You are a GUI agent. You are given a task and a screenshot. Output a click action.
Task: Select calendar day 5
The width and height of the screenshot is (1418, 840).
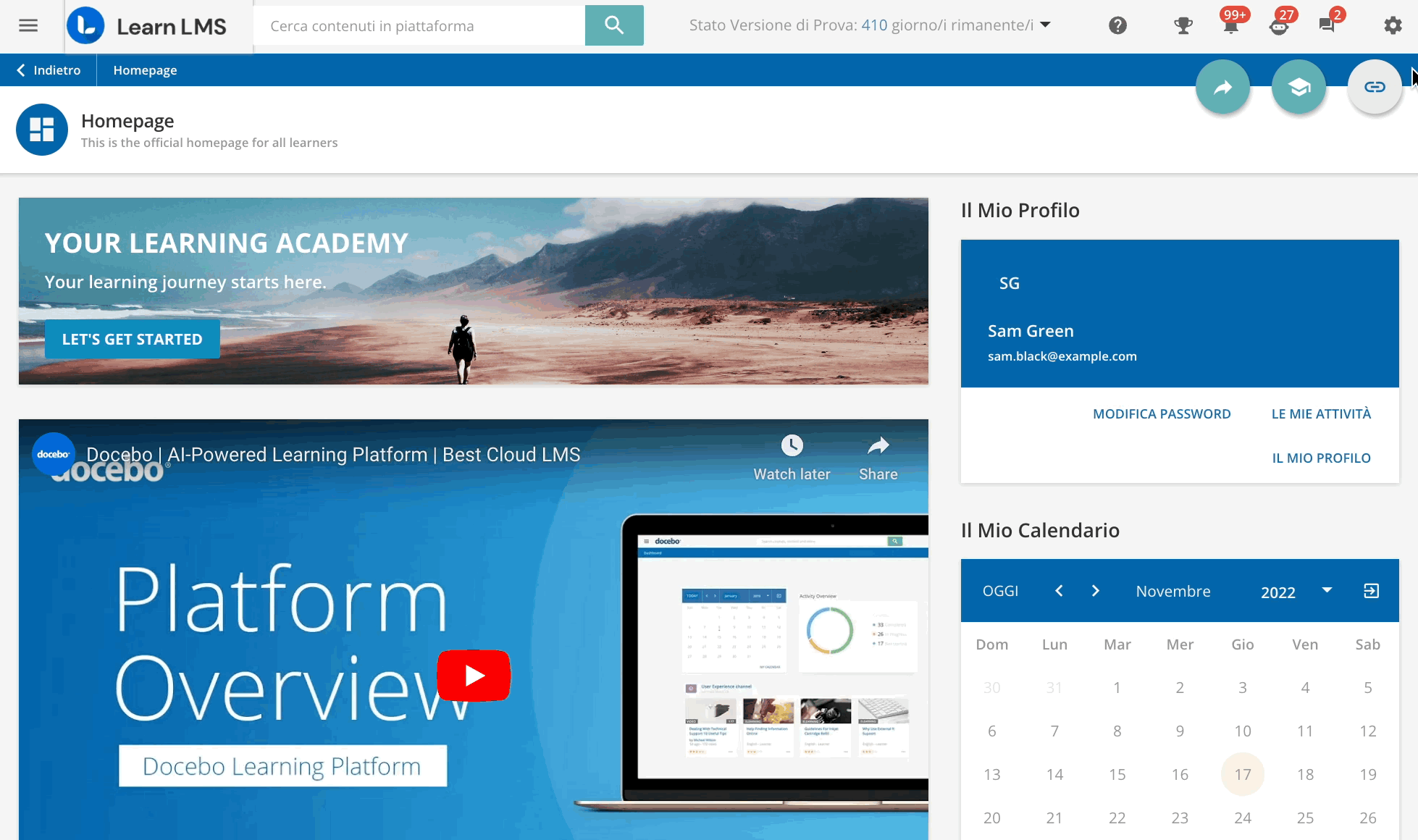pos(1367,687)
